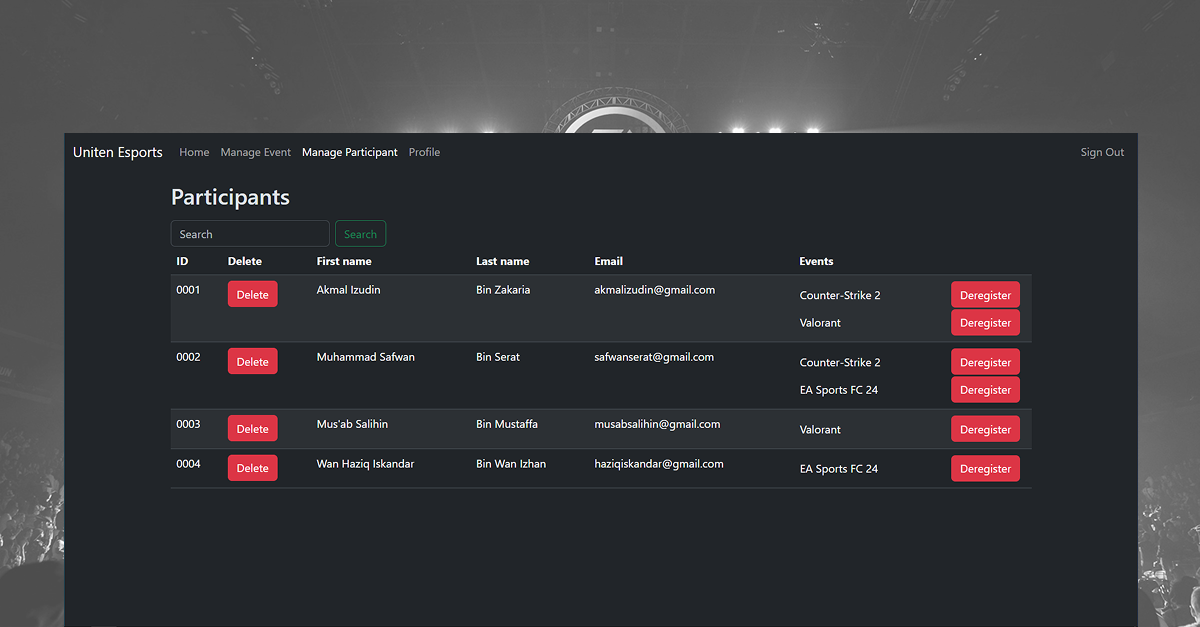Click the Email column header

point(608,261)
